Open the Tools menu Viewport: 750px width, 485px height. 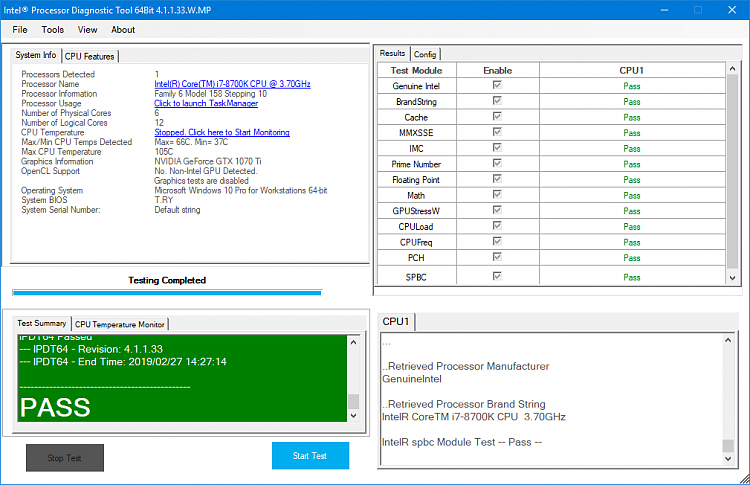coord(53,30)
